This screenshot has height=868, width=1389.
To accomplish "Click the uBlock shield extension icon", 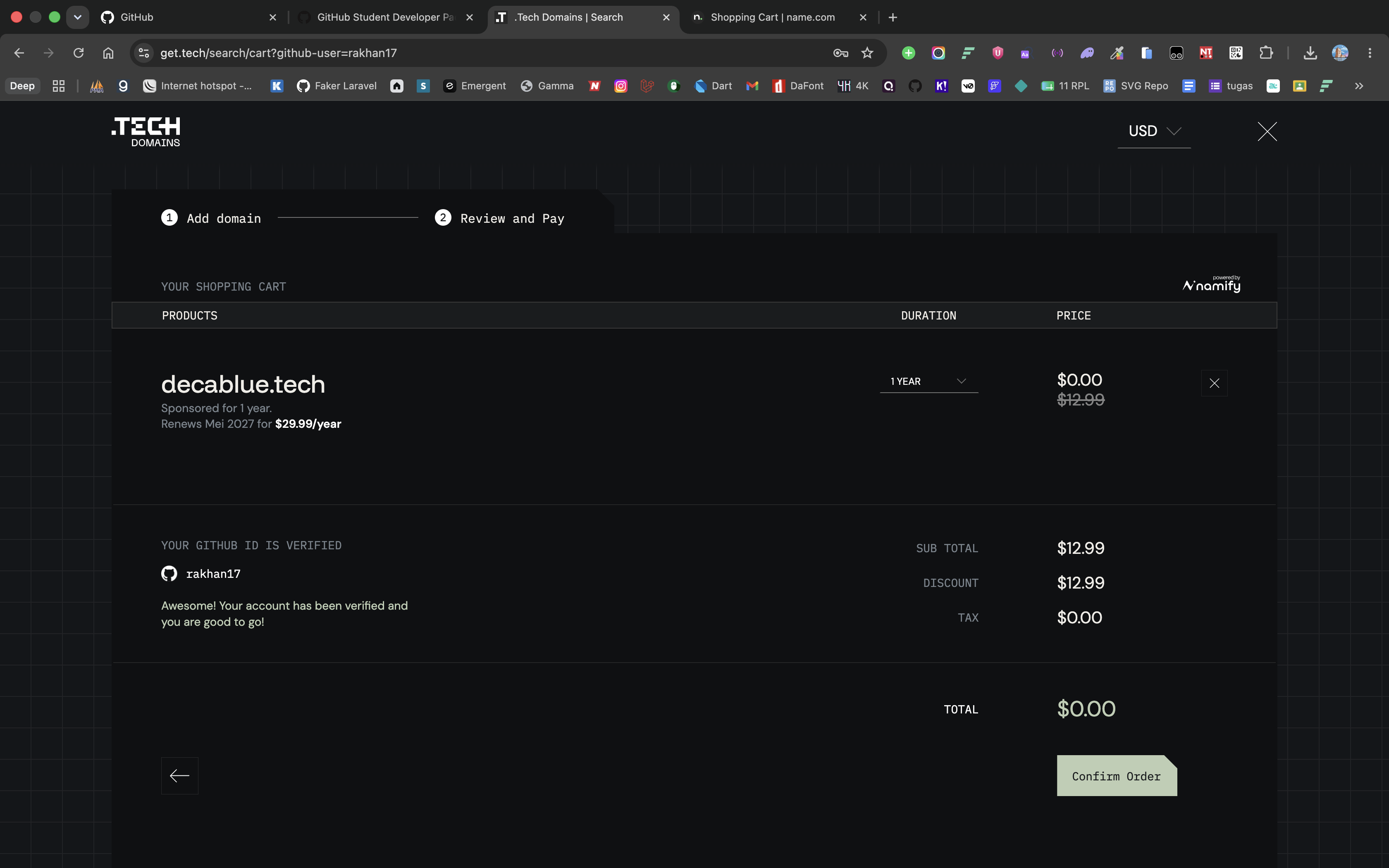I will point(998,53).
